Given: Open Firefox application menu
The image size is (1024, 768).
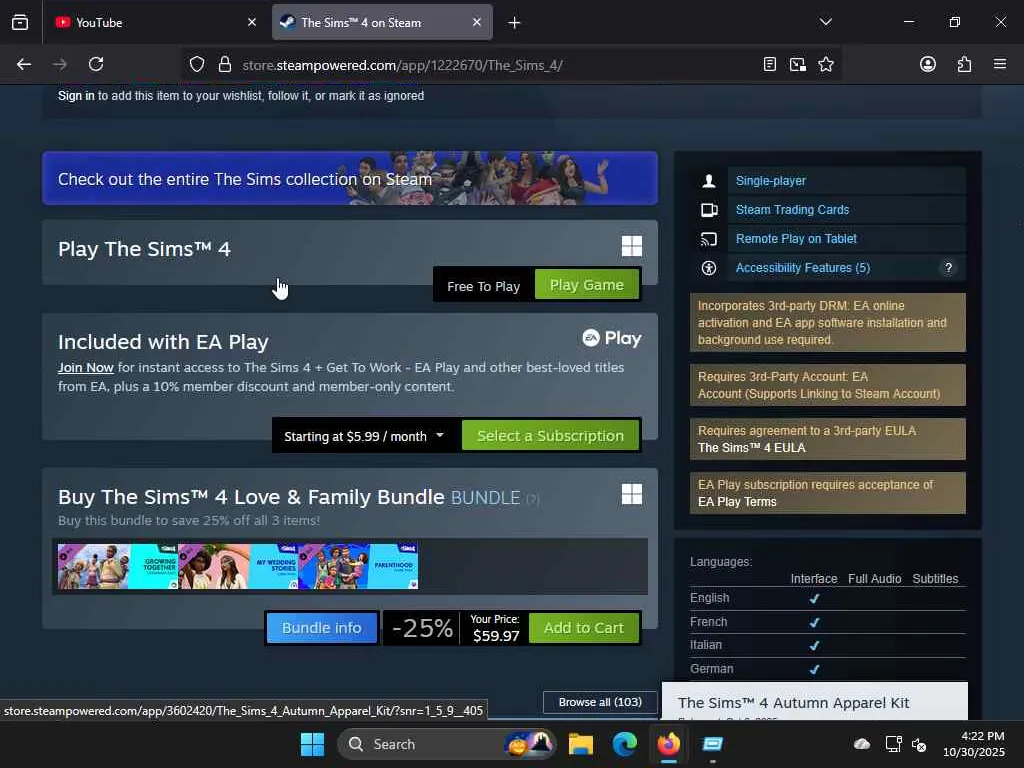Looking at the screenshot, I should [x=1000, y=64].
